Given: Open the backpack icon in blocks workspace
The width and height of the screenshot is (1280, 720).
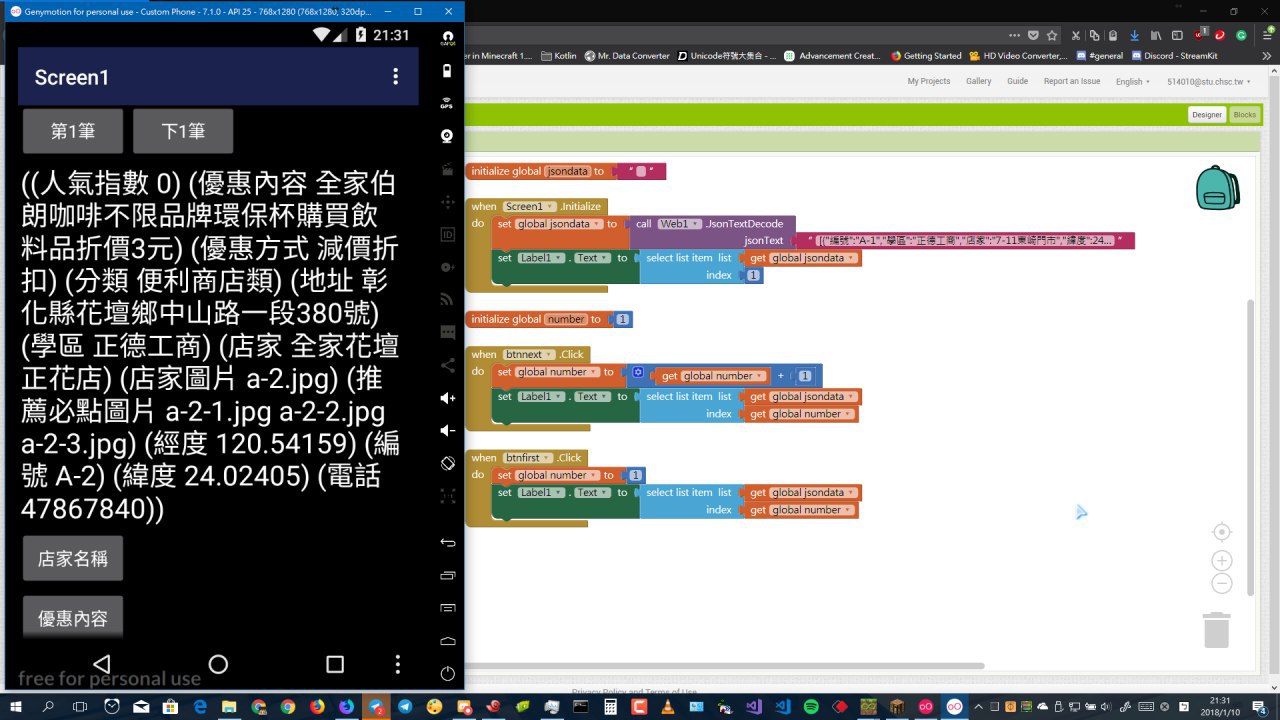Looking at the screenshot, I should click(x=1217, y=188).
